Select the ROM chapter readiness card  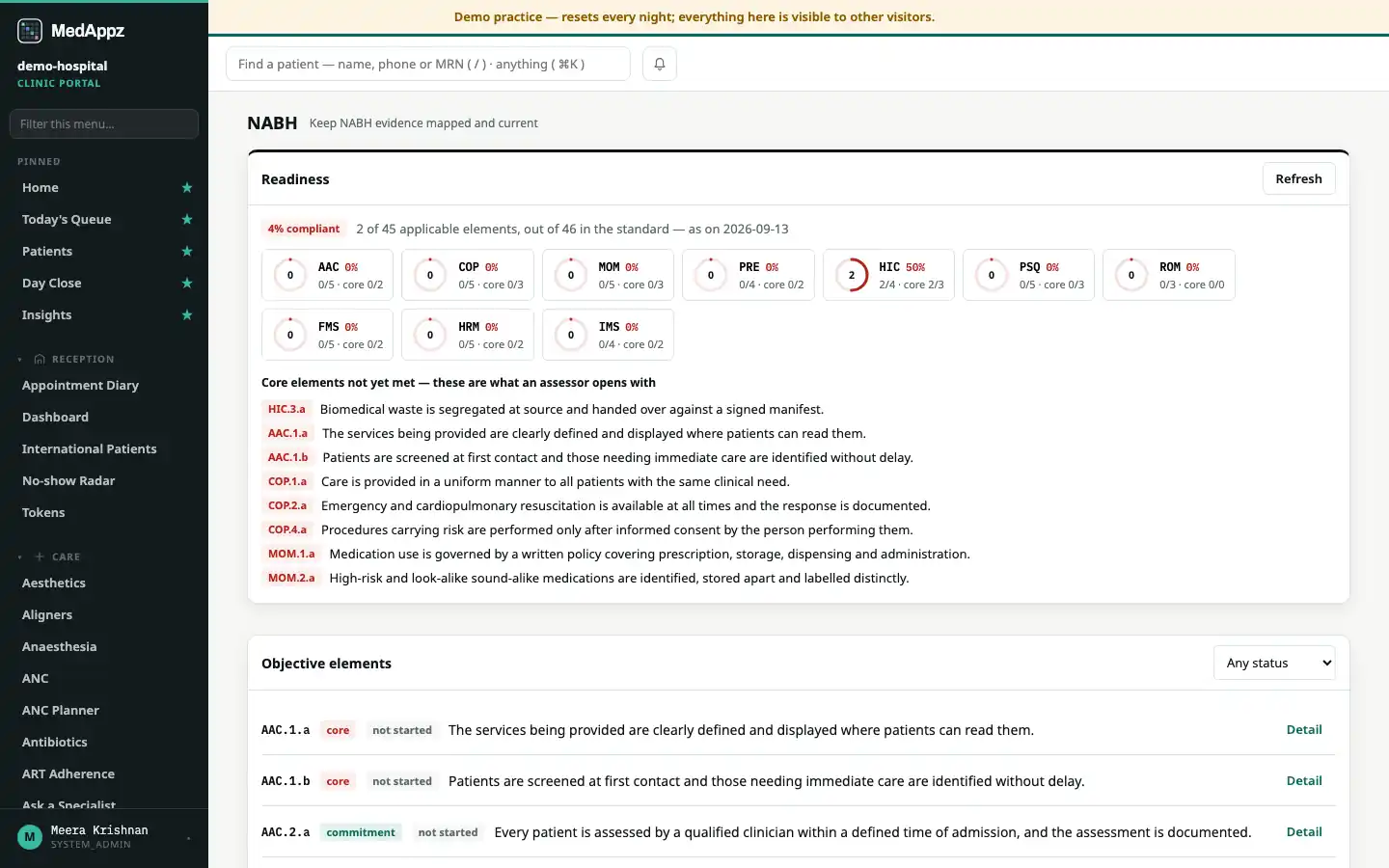[x=1169, y=275]
